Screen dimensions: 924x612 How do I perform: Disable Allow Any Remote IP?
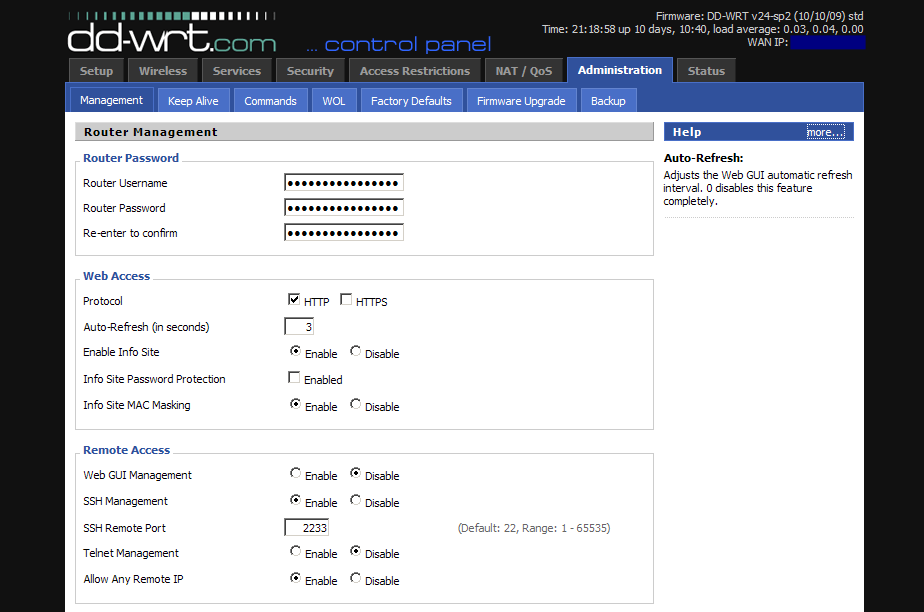pyautogui.click(x=355, y=578)
